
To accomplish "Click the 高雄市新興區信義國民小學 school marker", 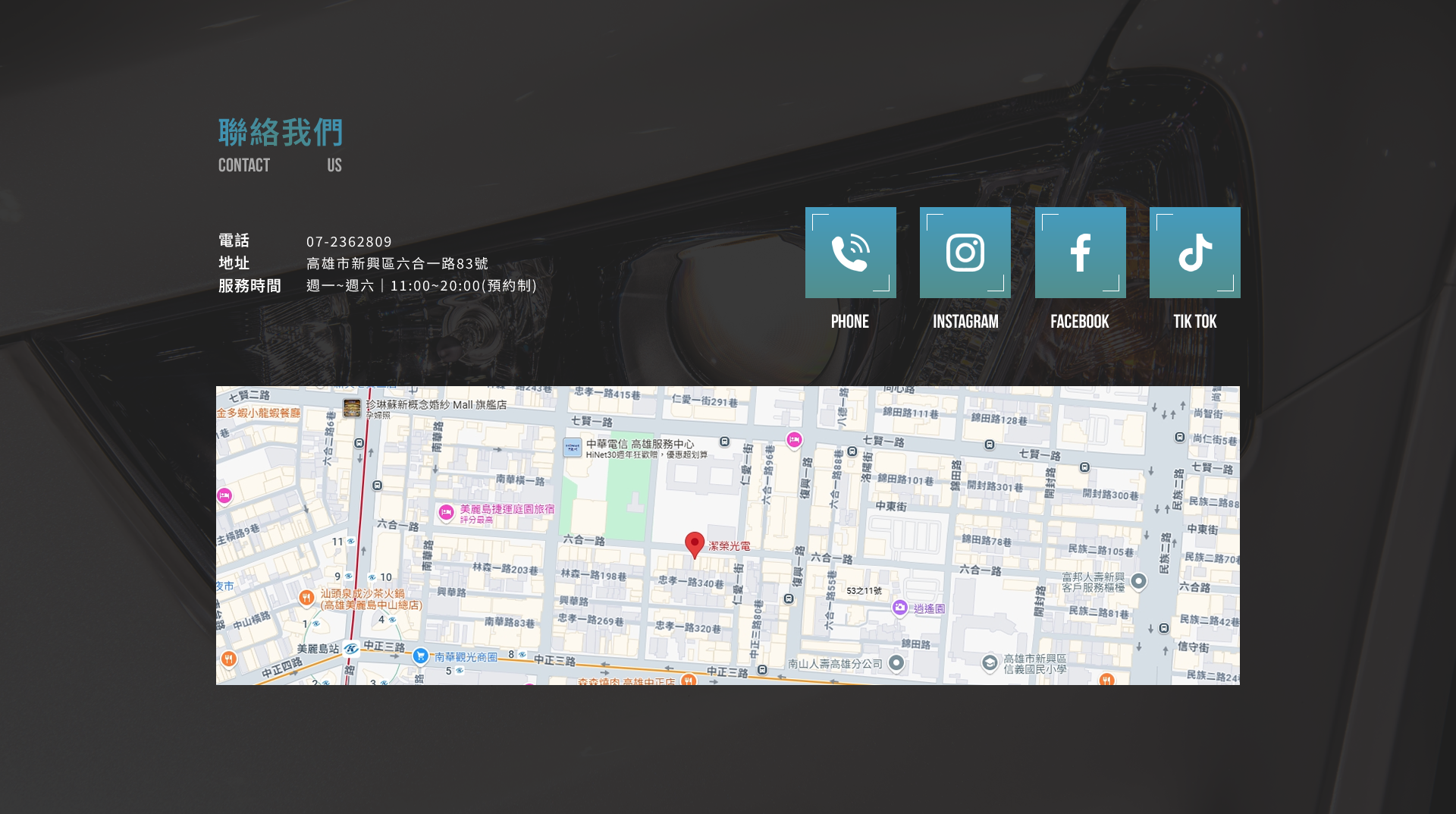I will [x=990, y=663].
